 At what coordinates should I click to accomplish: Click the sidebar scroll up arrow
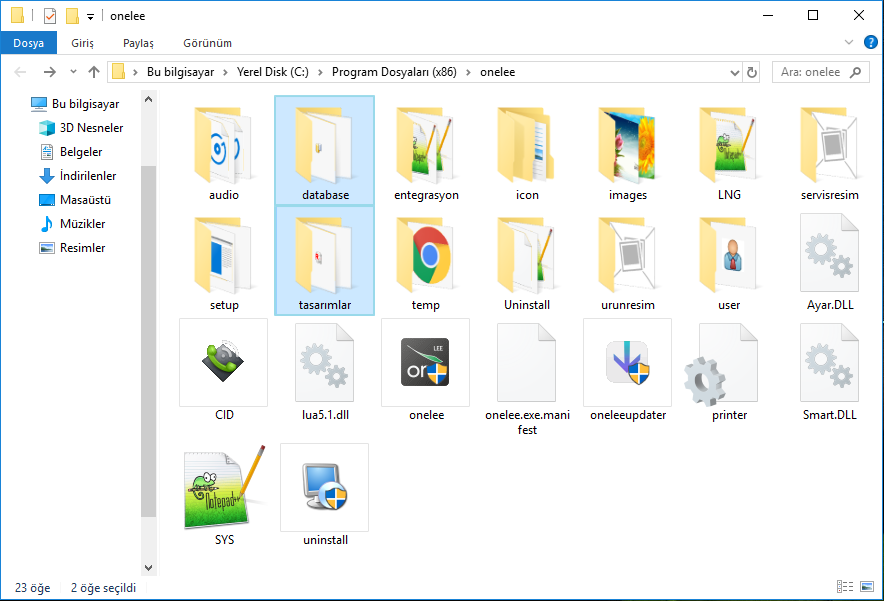(x=148, y=99)
